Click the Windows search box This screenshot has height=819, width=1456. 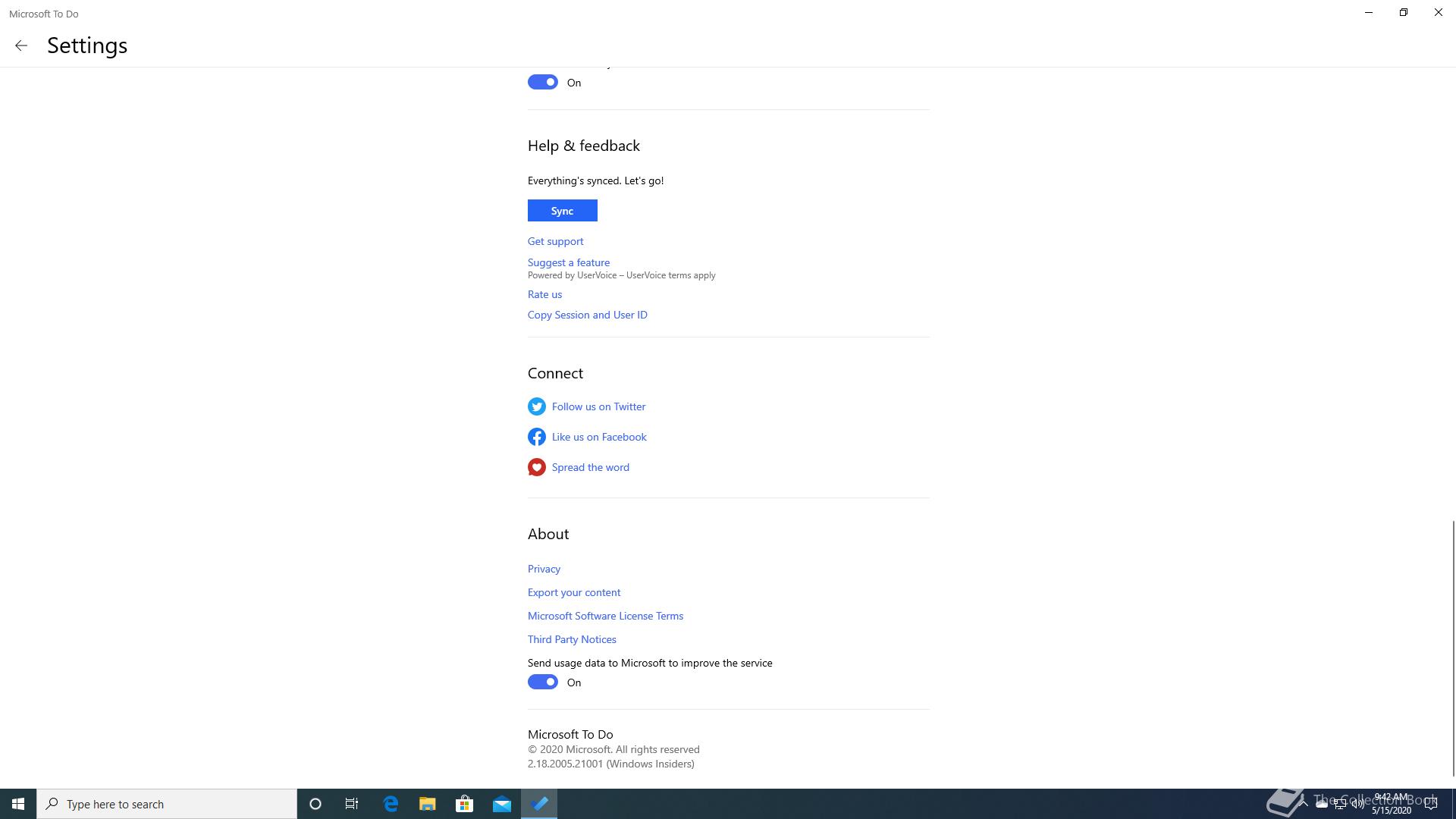[x=167, y=804]
